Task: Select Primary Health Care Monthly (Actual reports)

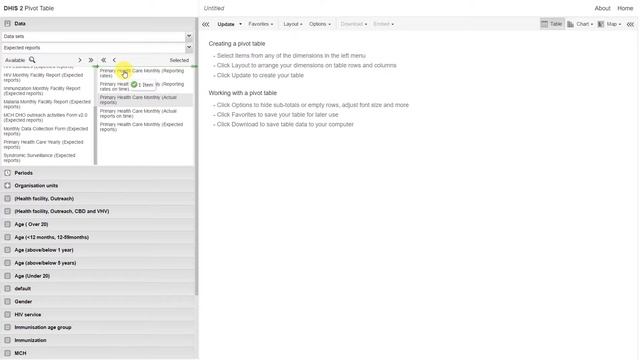Action: point(145,100)
